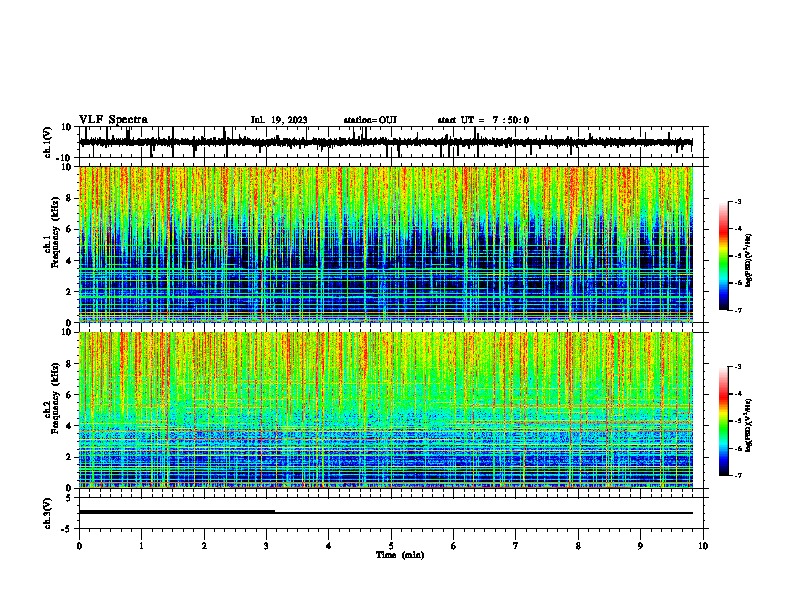Click the time axis tick label "9"

[x=640, y=546]
